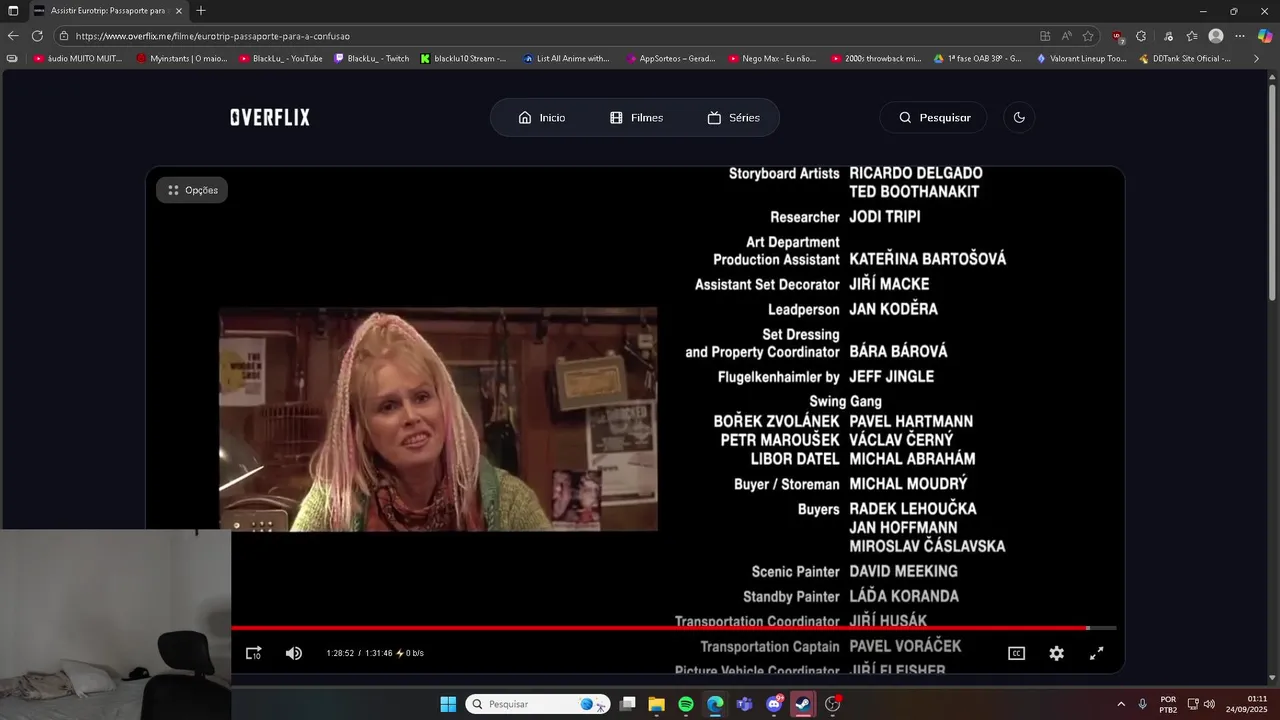The height and width of the screenshot is (720, 1280).
Task: Seek on the red video progress bar
Action: click(x=674, y=628)
